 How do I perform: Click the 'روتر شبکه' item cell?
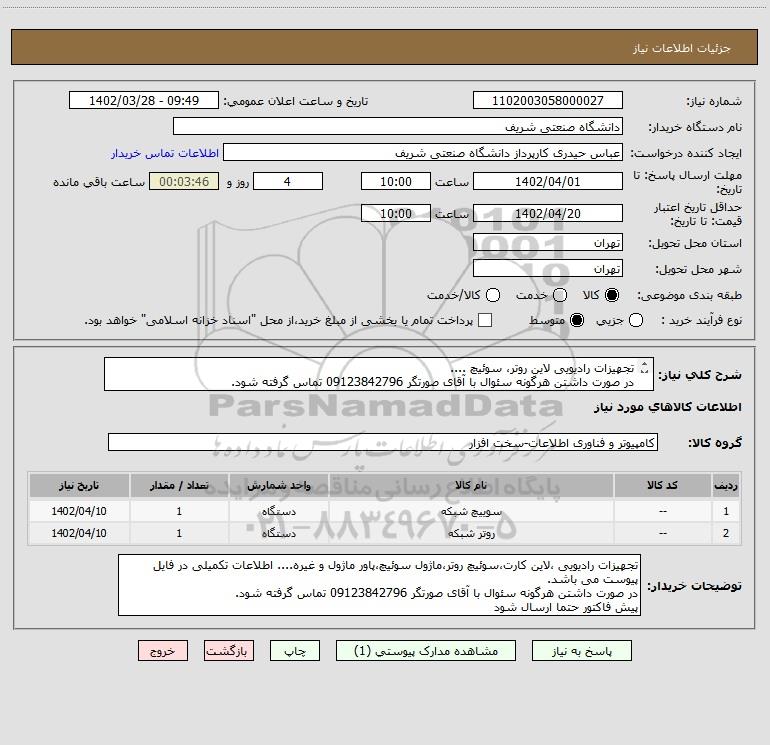tap(471, 533)
